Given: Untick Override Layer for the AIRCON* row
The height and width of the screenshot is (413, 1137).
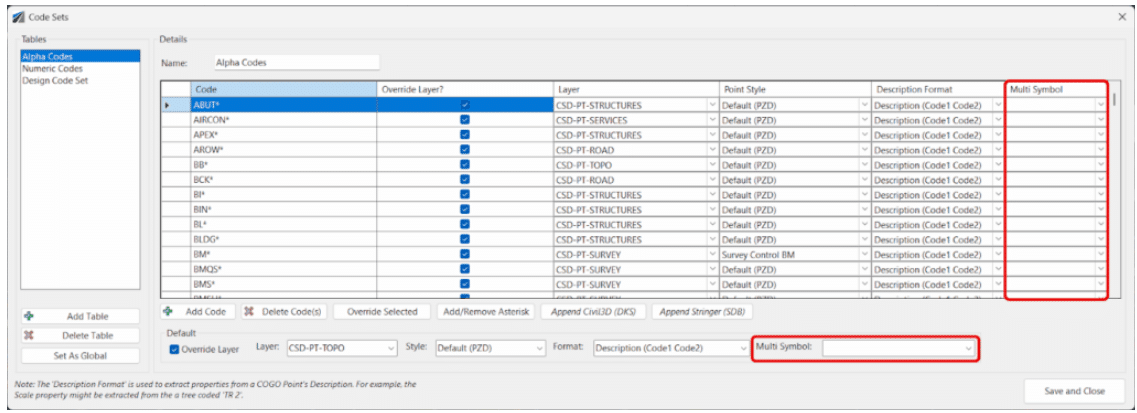Looking at the screenshot, I should [465, 120].
